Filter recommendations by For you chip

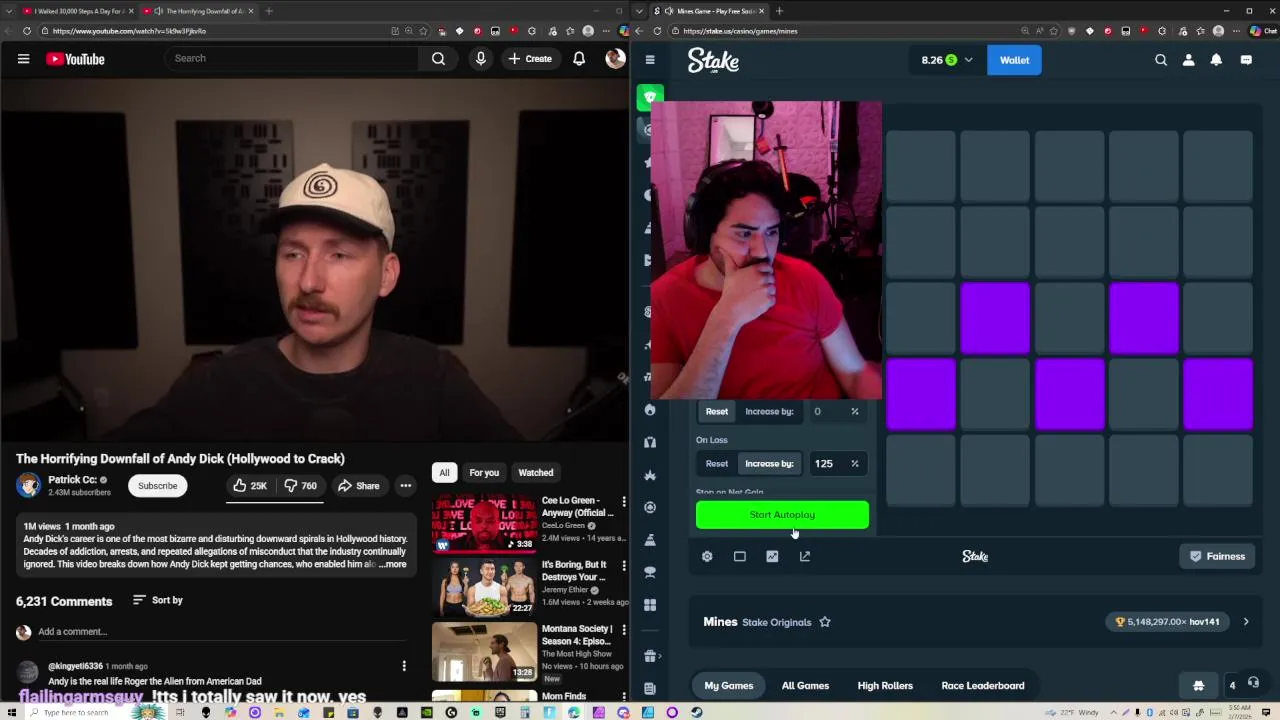click(484, 472)
